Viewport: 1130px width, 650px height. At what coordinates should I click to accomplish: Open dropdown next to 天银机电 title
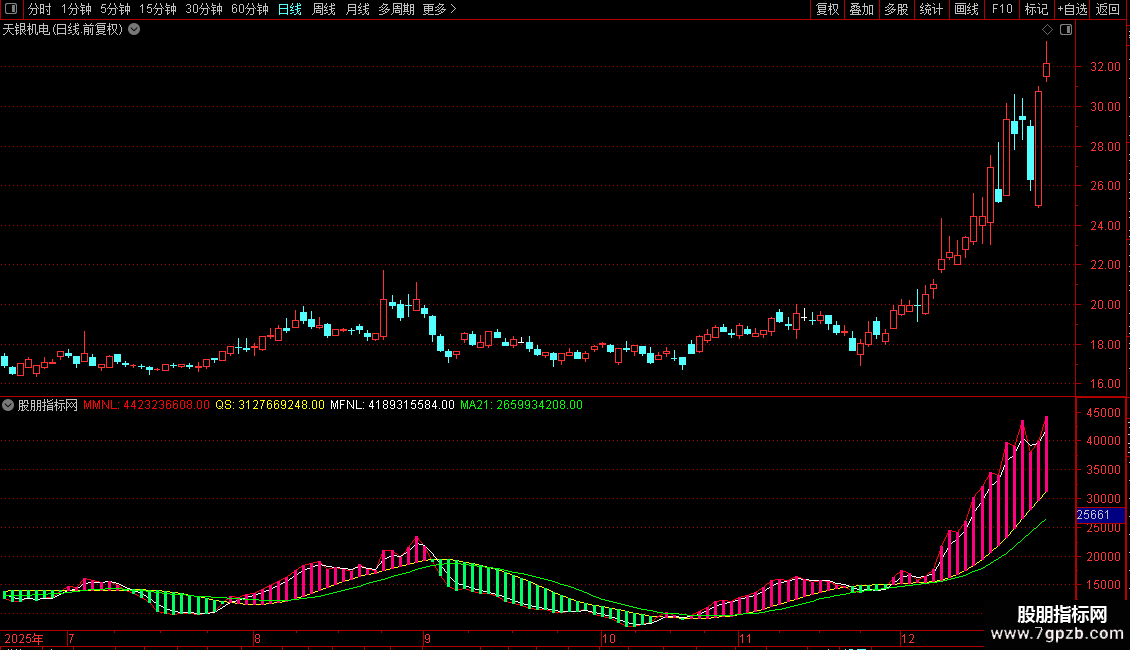point(134,30)
